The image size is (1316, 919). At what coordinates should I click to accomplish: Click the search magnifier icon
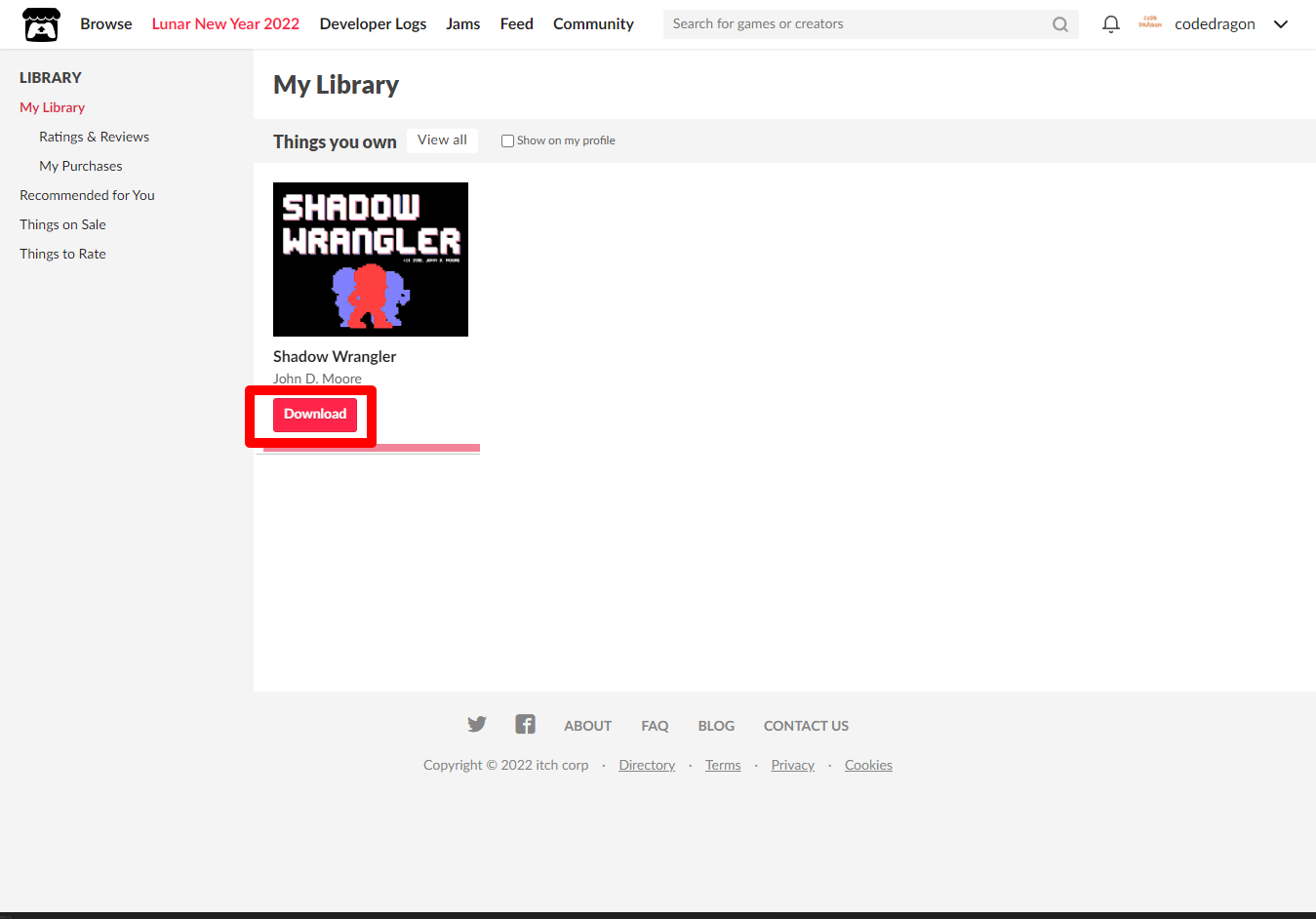click(x=1060, y=24)
